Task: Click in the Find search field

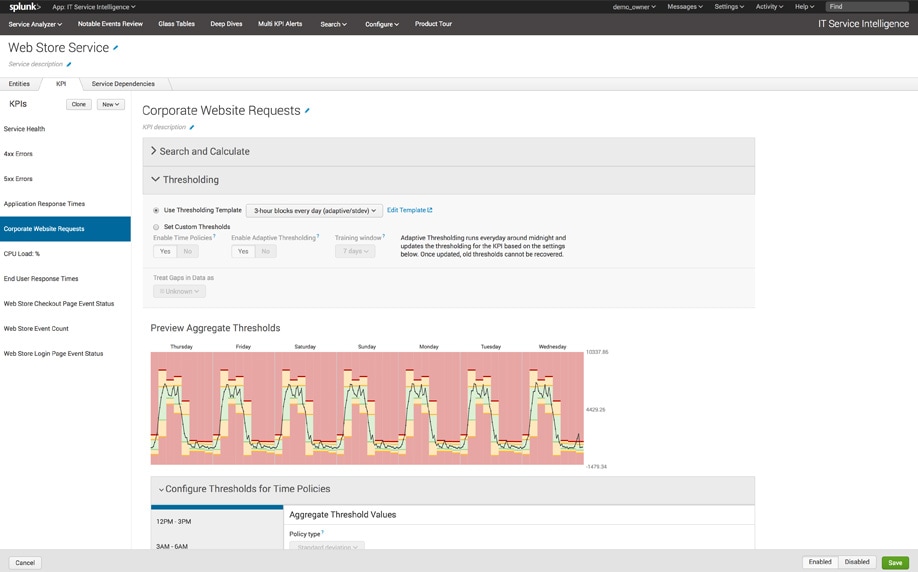Action: tap(866, 7)
